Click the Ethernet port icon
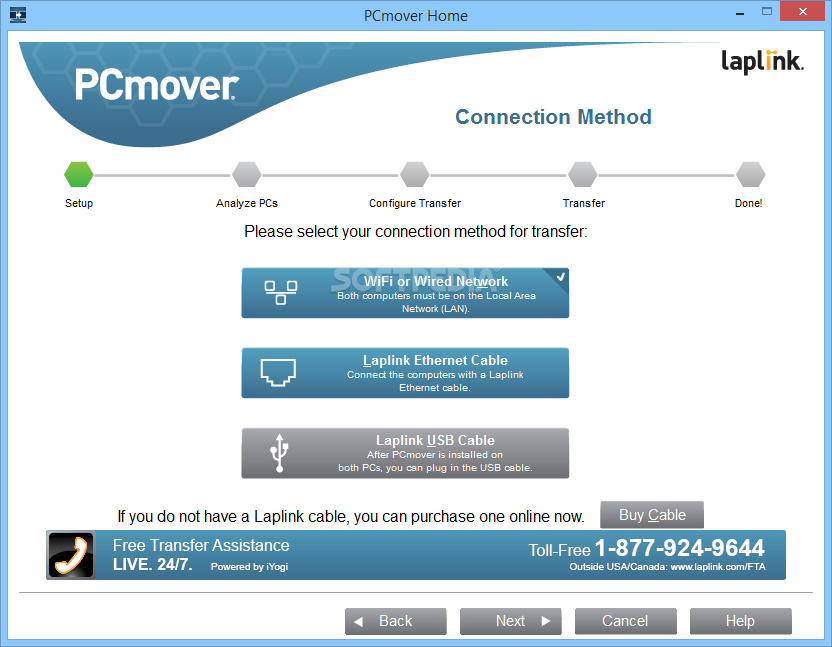Viewport: 832px width, 647px height. (x=278, y=373)
